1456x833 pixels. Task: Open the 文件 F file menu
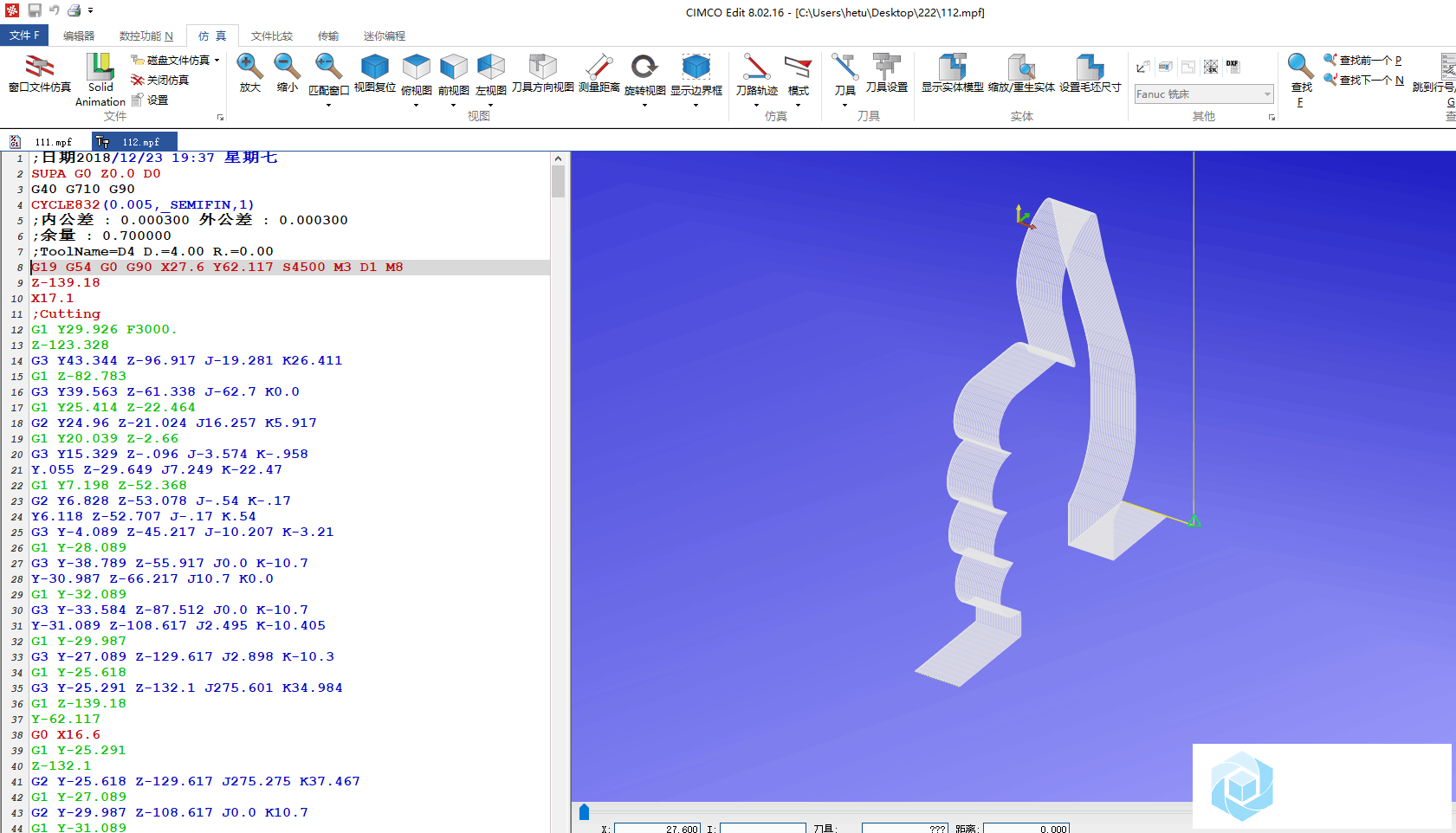point(24,36)
